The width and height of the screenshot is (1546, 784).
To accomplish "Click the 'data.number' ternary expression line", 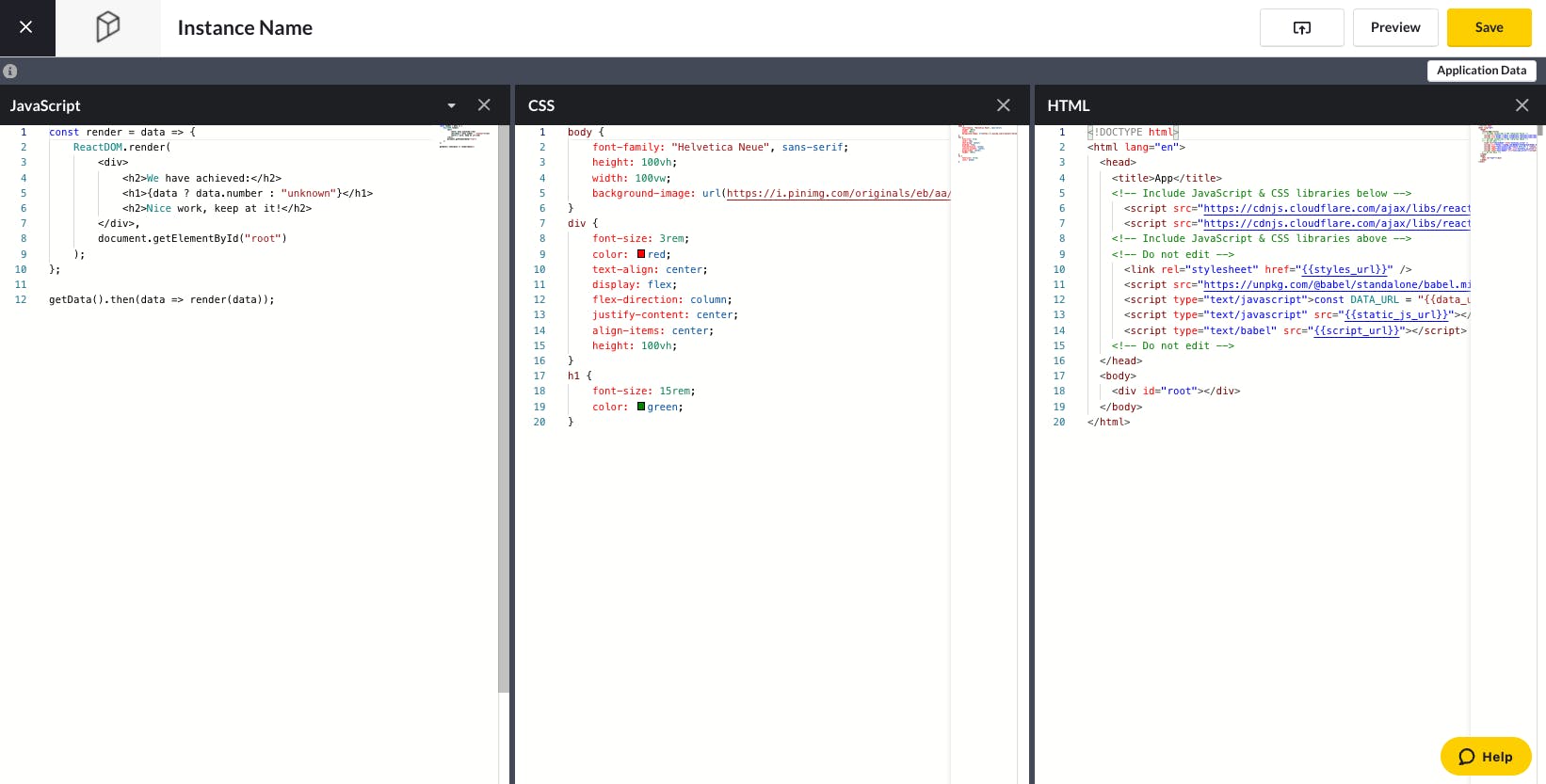I will coord(248,193).
